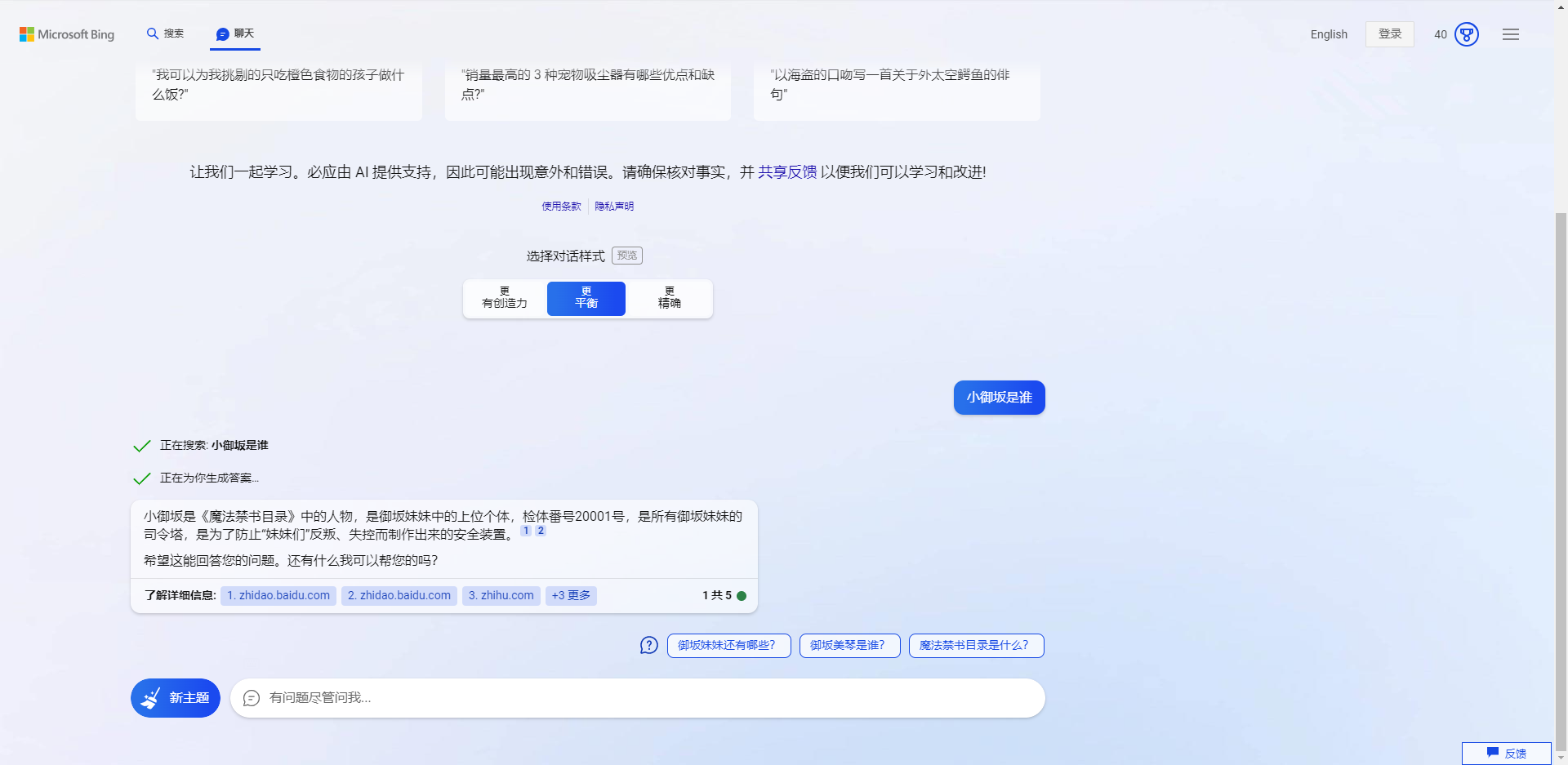Select the orange food picky eater suggestion card

point(278,91)
